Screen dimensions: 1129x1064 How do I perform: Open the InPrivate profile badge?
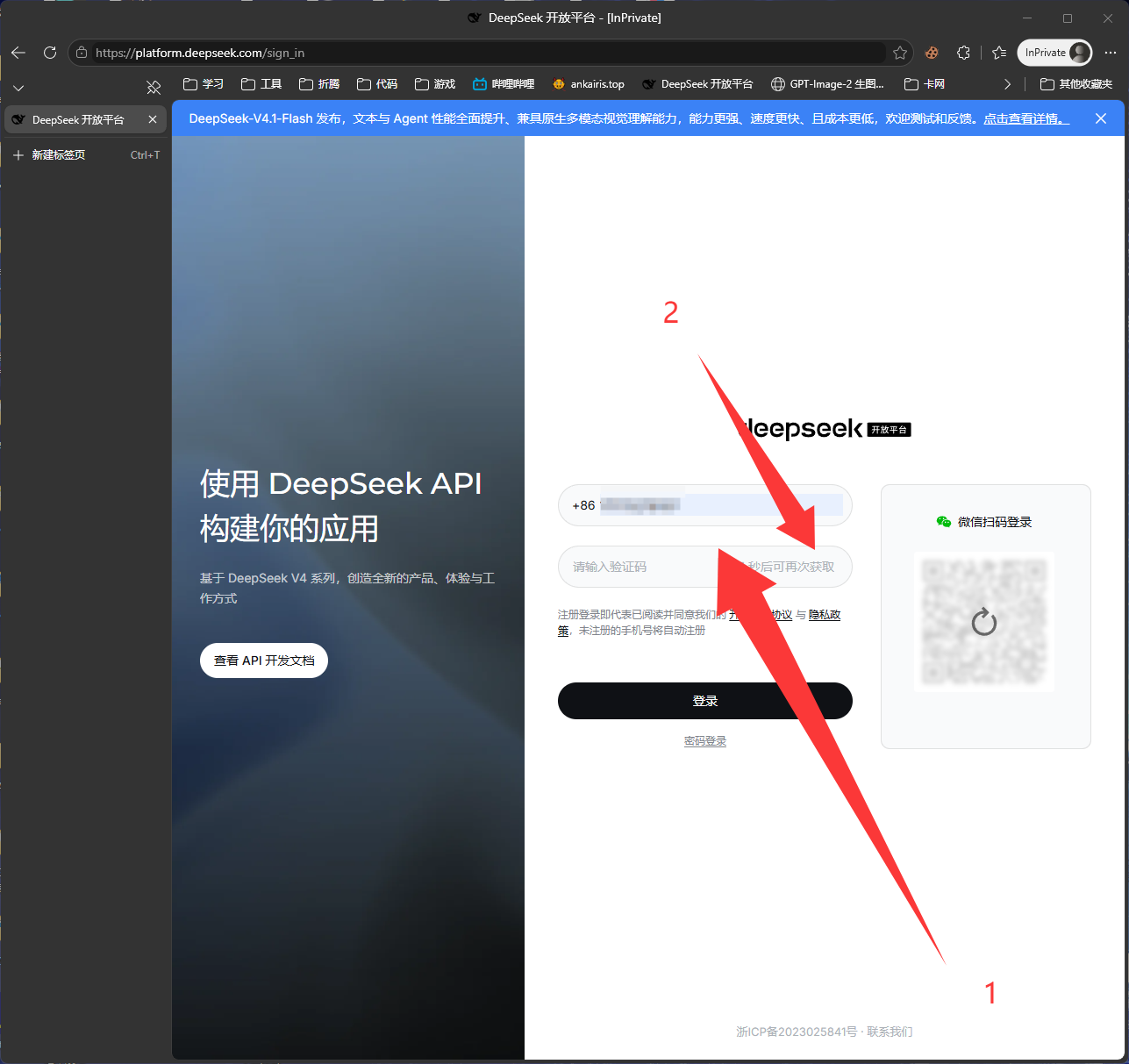(1054, 53)
